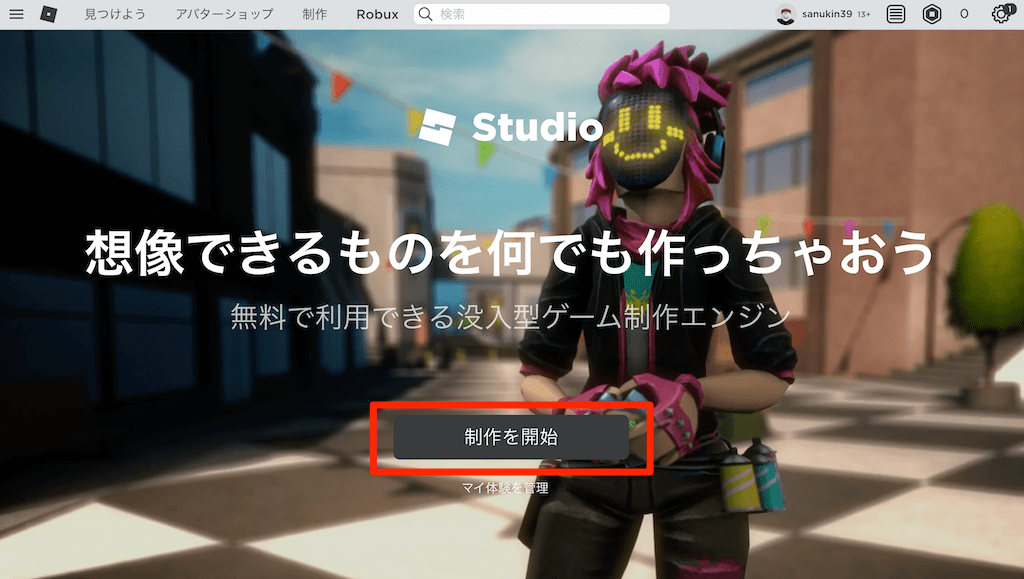This screenshot has width=1024, height=579.
Task: Click the 制作を開始 button
Action: pyautogui.click(x=511, y=437)
